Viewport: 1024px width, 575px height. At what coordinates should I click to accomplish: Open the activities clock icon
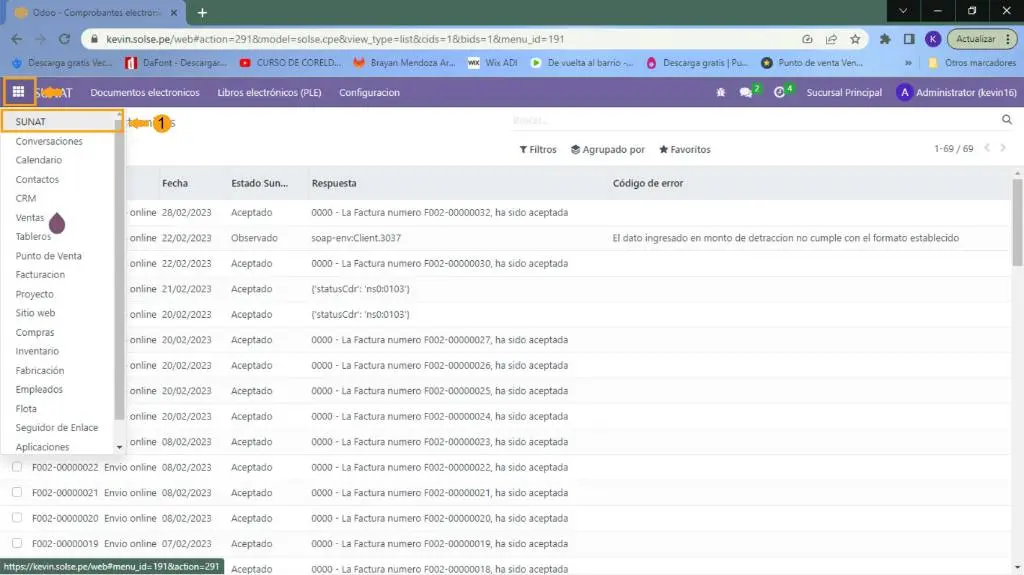point(780,93)
